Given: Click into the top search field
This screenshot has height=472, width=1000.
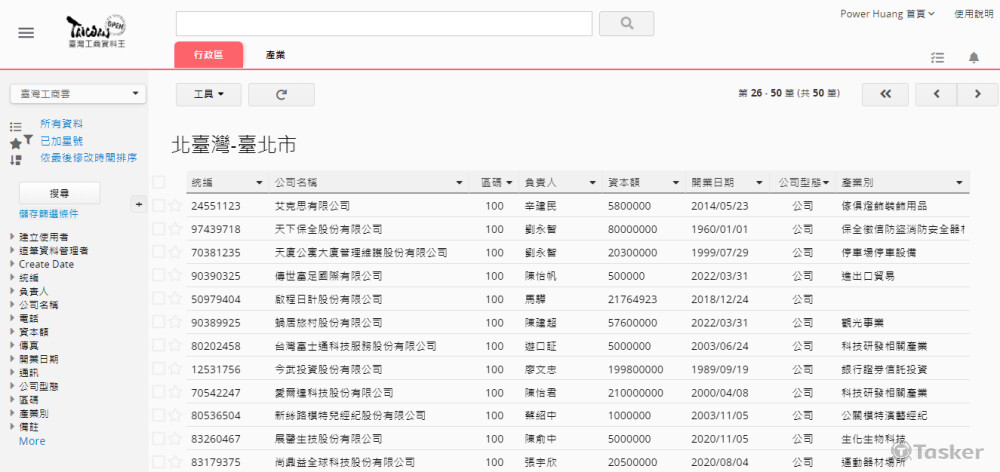Looking at the screenshot, I should point(384,24).
